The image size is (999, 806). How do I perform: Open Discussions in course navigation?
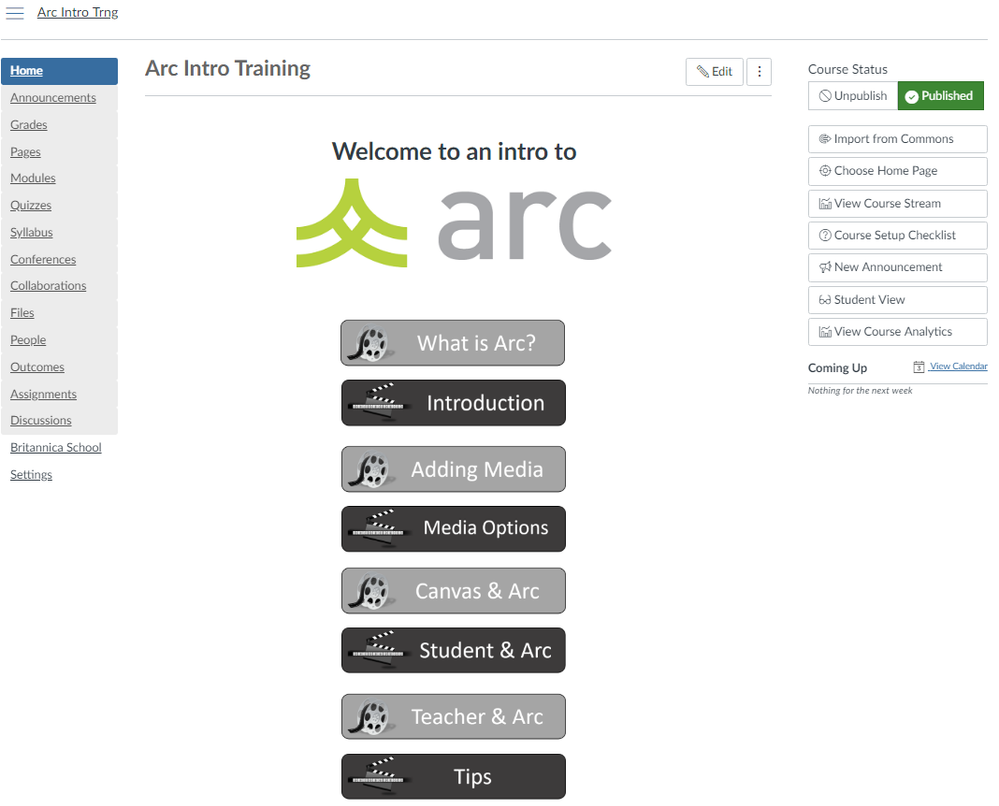(x=41, y=421)
